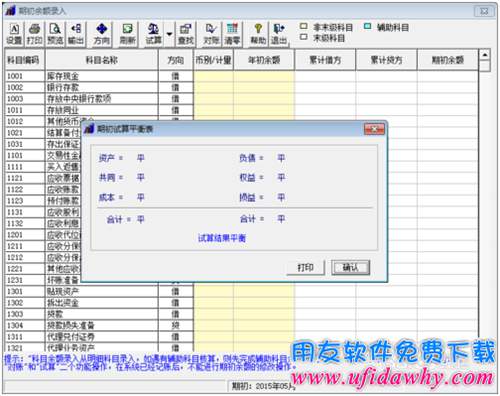
Task: Confirm the dialog with 确认 button
Action: point(350,267)
